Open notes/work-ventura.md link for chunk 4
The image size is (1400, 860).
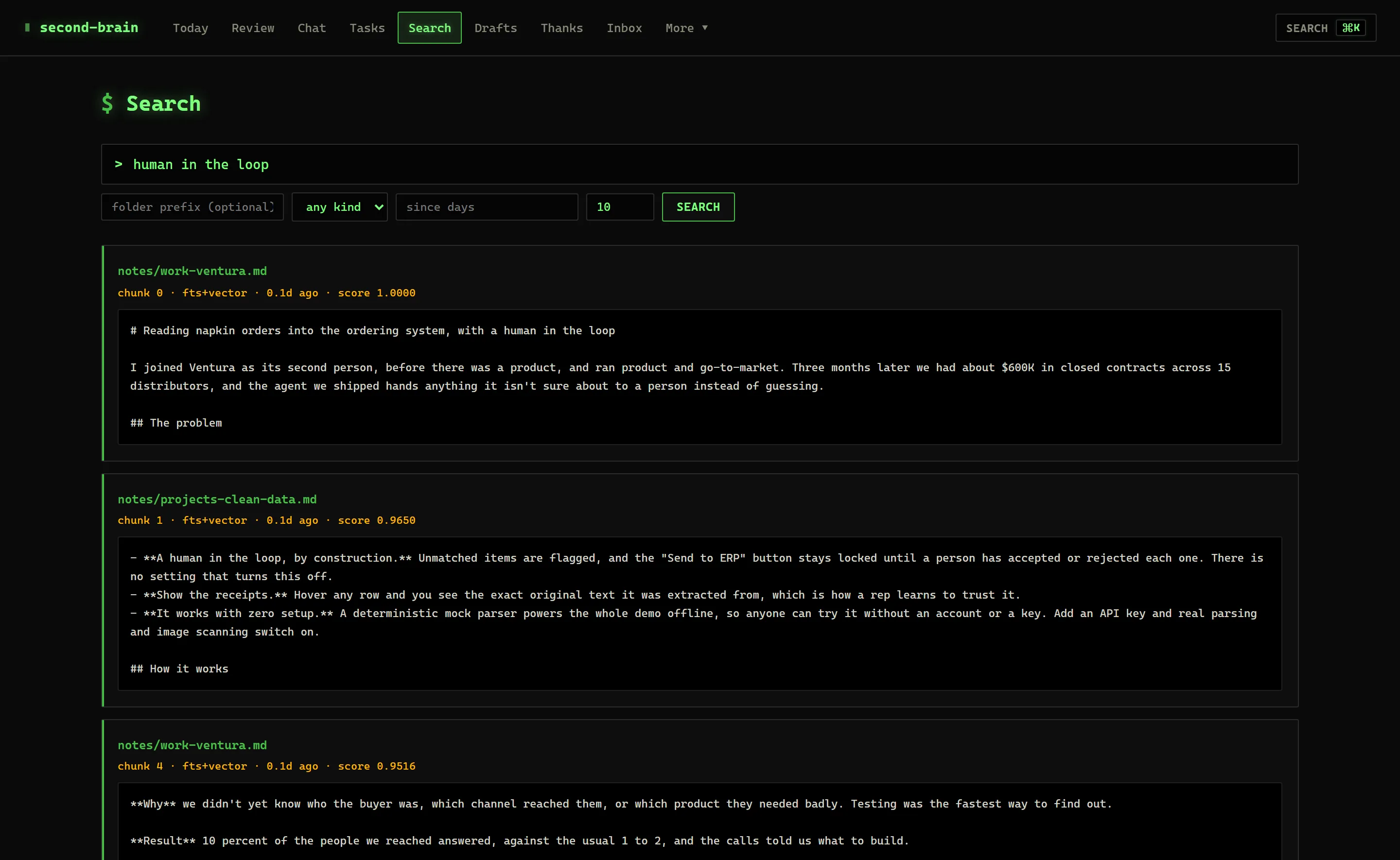(x=192, y=745)
